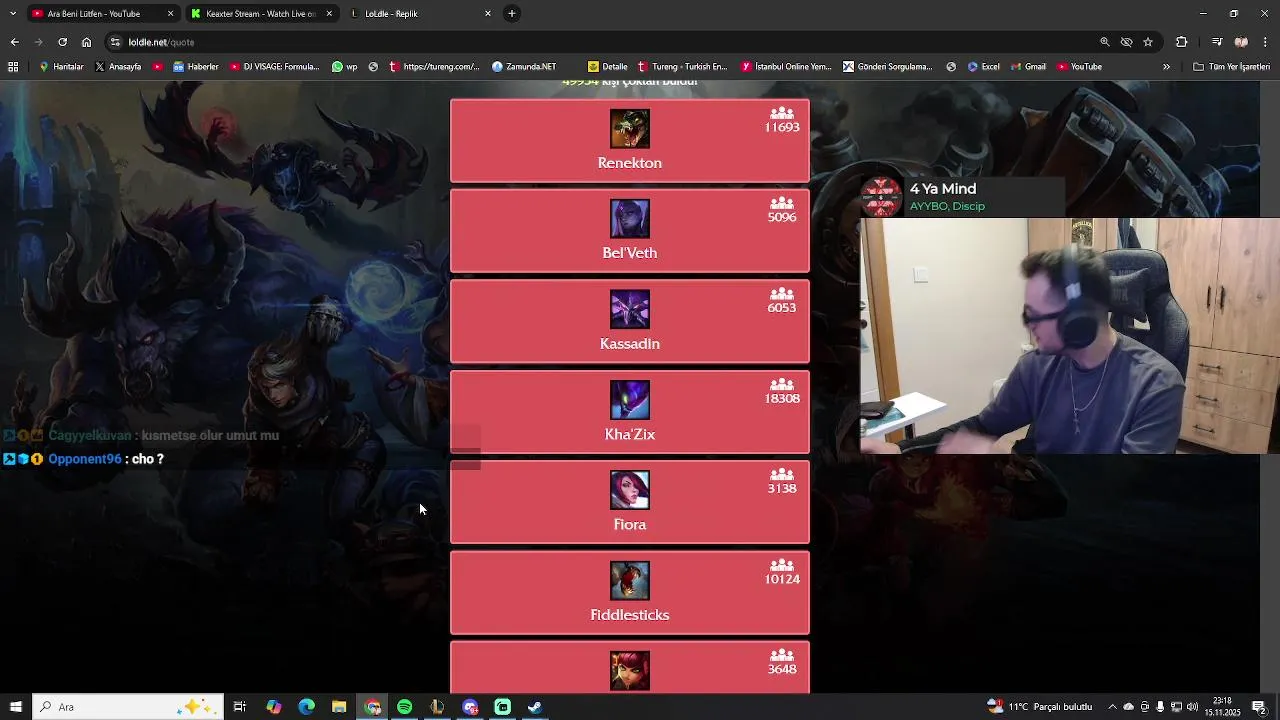The width and height of the screenshot is (1280, 720).
Task: Click the volume speaker tray icon
Action: (1192, 707)
